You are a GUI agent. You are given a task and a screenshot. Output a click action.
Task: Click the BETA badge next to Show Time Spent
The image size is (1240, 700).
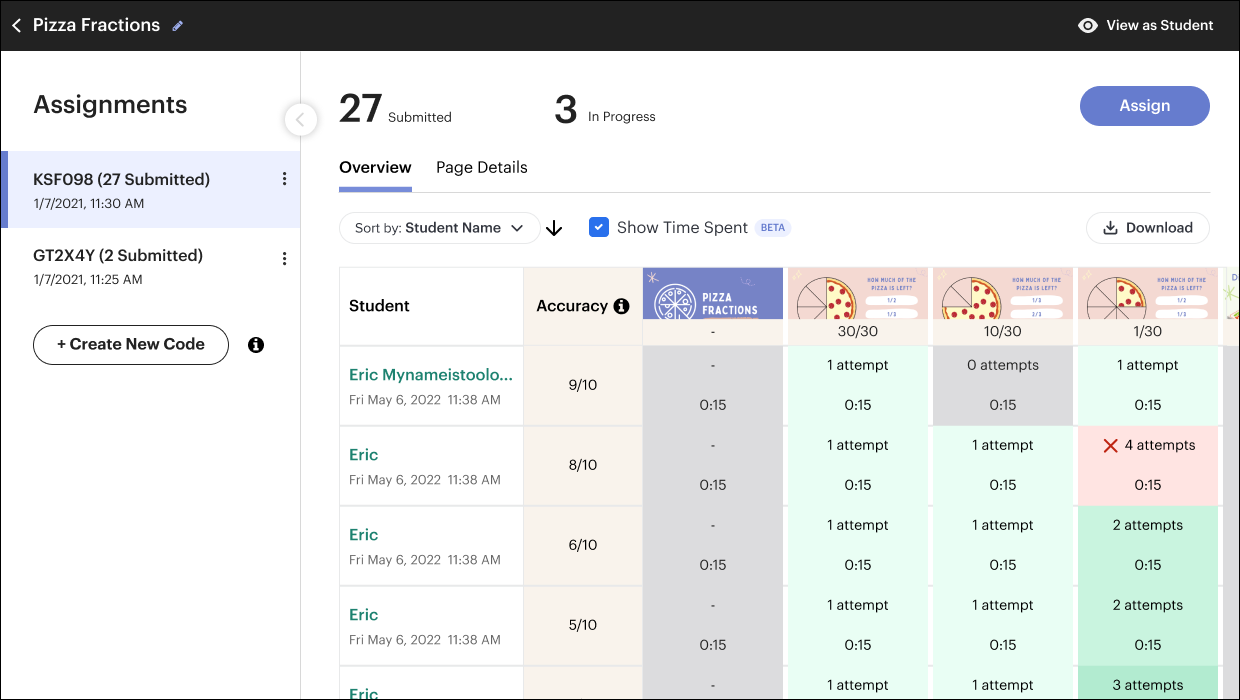[x=773, y=228]
